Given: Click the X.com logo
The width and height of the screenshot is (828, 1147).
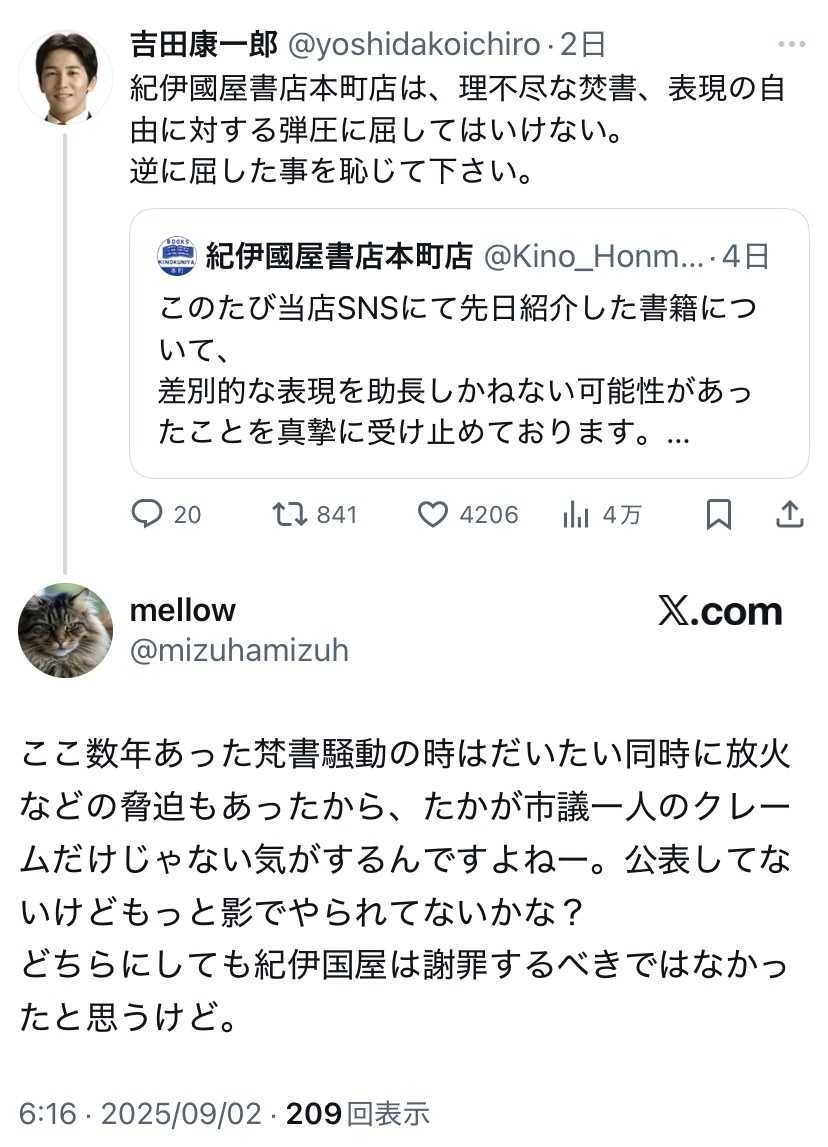Looking at the screenshot, I should coord(720,612).
